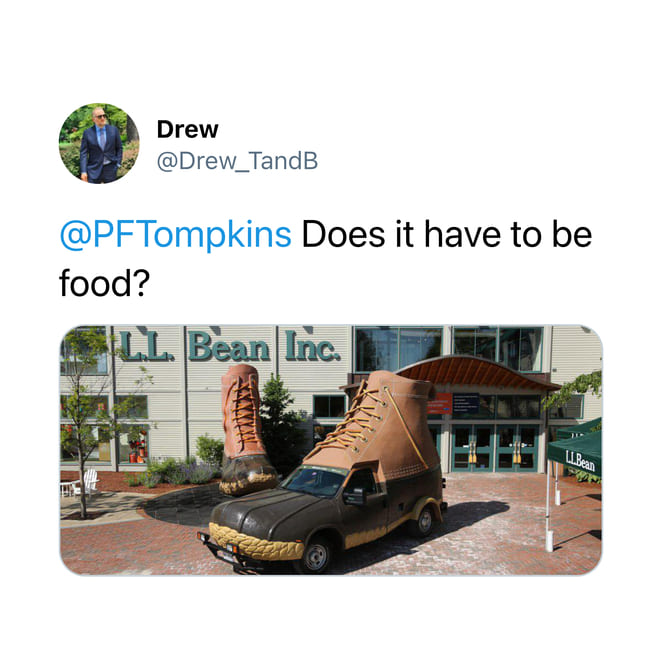Click the word "food?" in the tweet
Image resolution: width=662 pixels, height=662 pixels.
(x=105, y=283)
